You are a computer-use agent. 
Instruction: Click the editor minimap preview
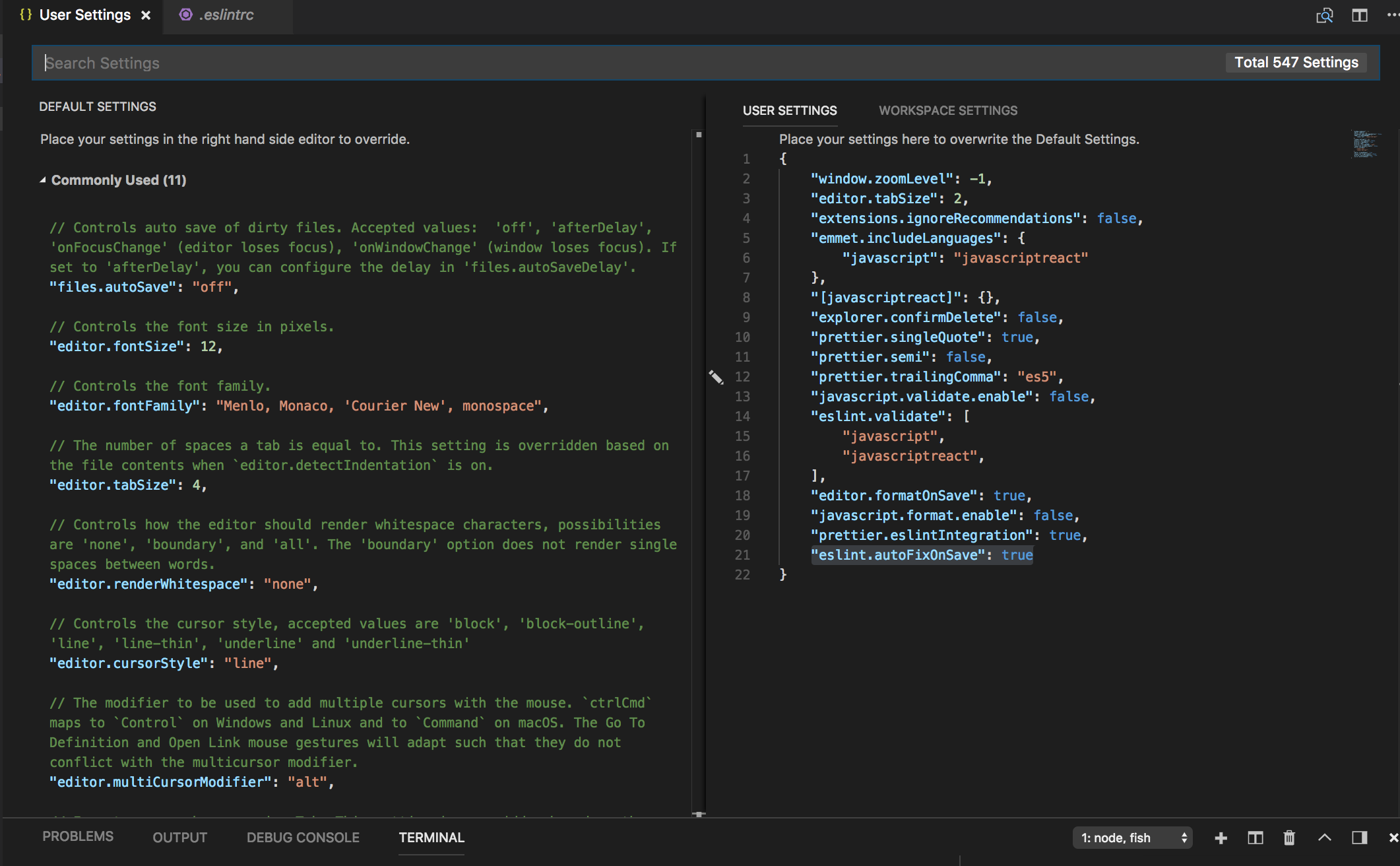[x=1364, y=144]
